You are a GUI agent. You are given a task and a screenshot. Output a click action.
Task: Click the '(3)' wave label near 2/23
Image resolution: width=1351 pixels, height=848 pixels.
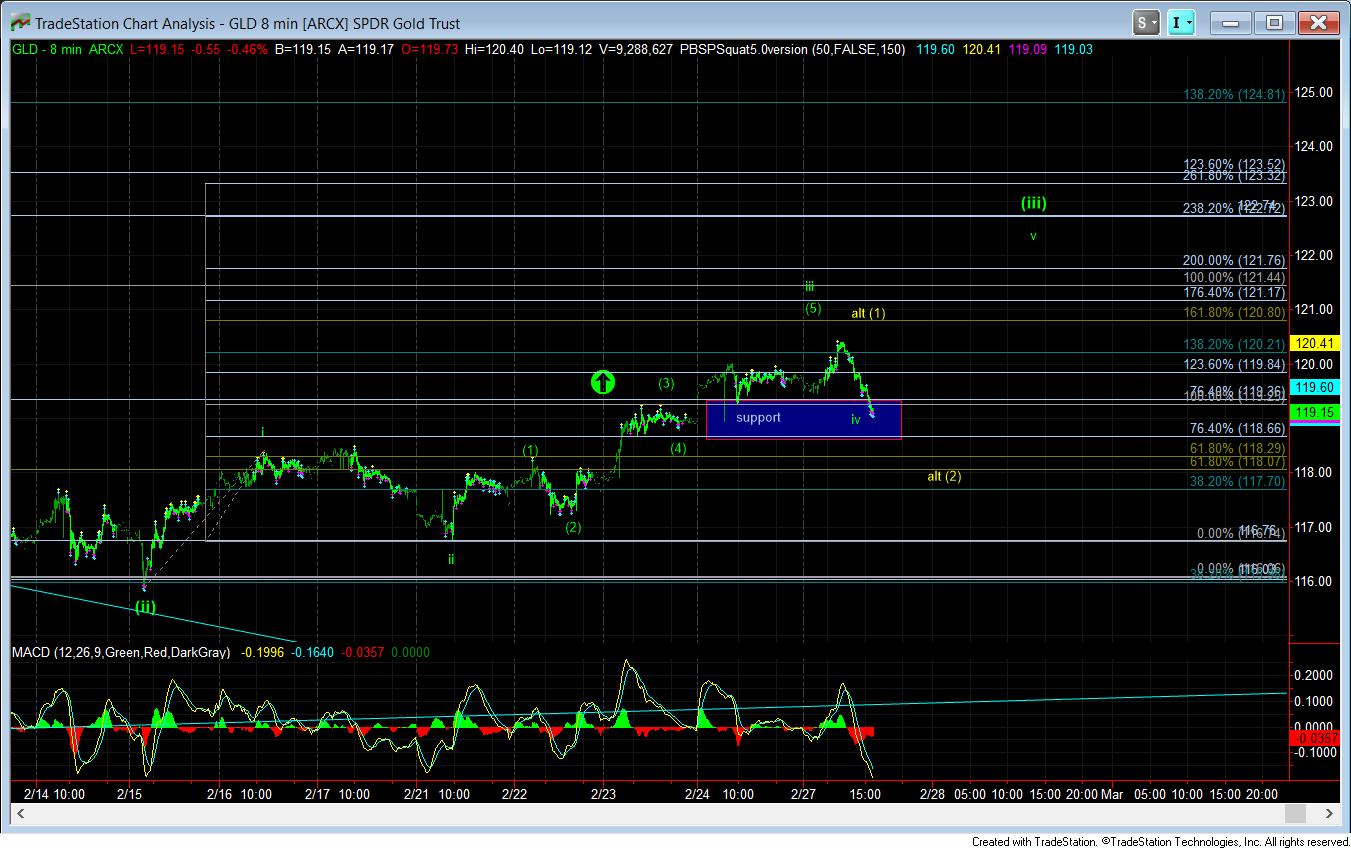pyautogui.click(x=666, y=383)
